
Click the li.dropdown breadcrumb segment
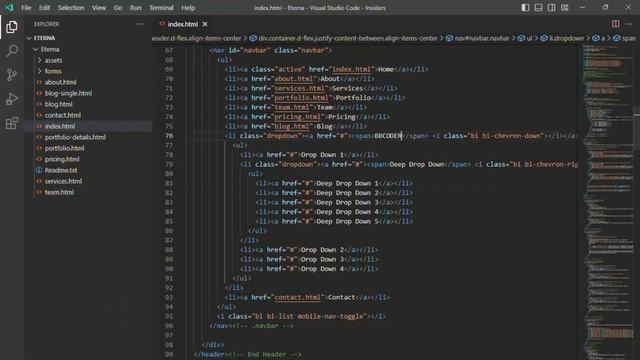pyautogui.click(x=566, y=38)
